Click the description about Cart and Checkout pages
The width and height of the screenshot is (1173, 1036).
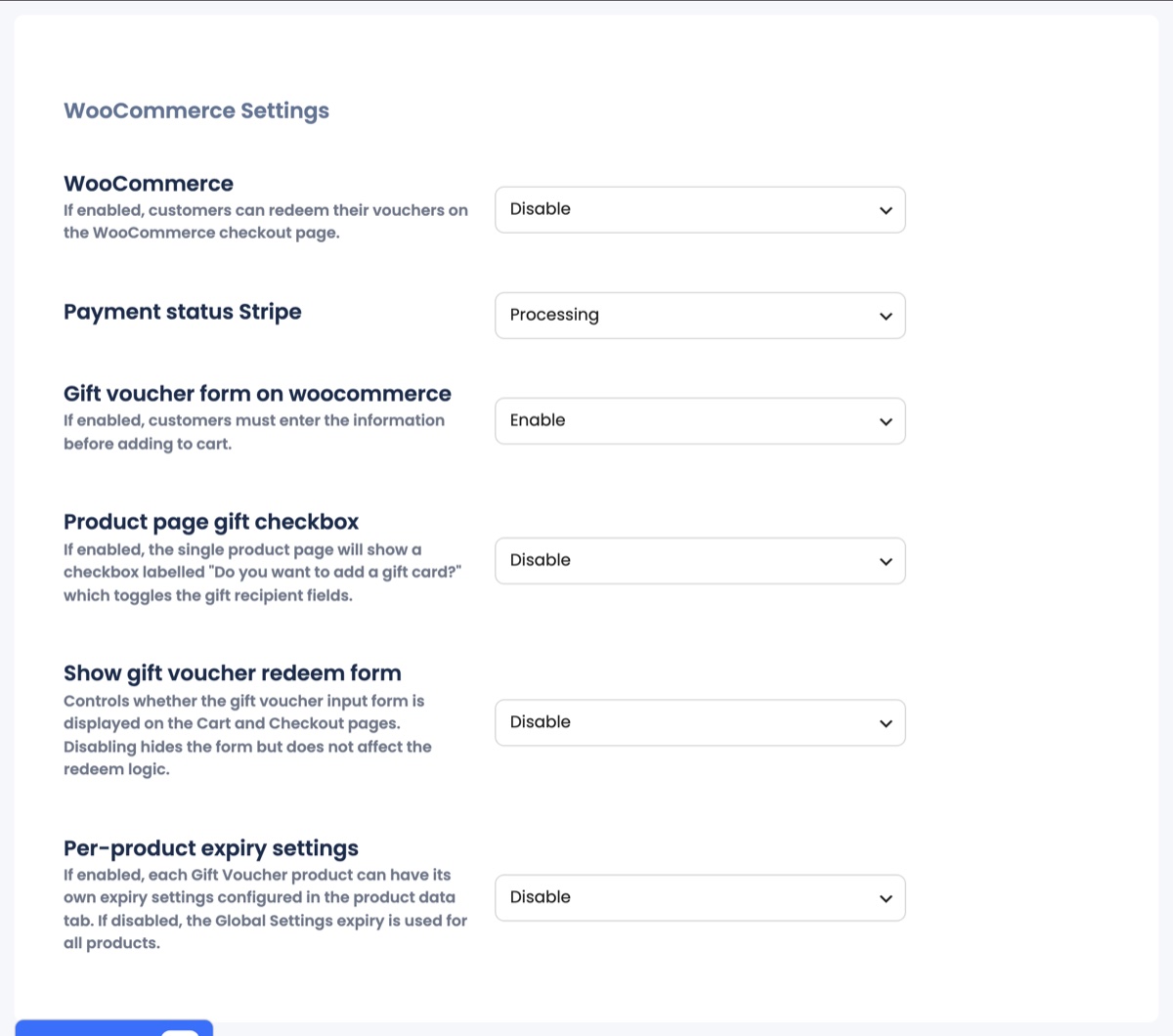coord(247,735)
